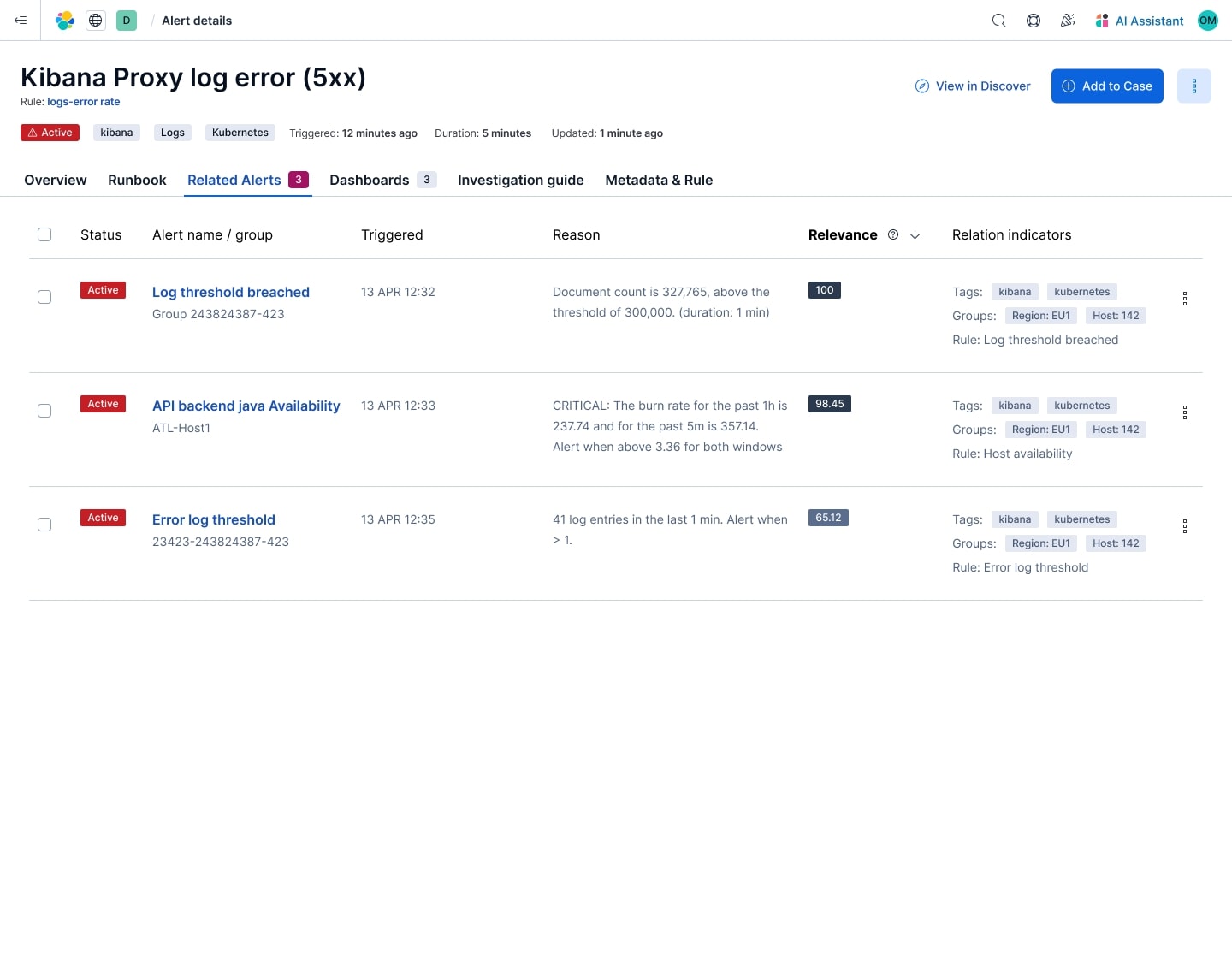The width and height of the screenshot is (1232, 955).
Task: Click the 13 APR 12:33 triggered time
Action: point(398,406)
